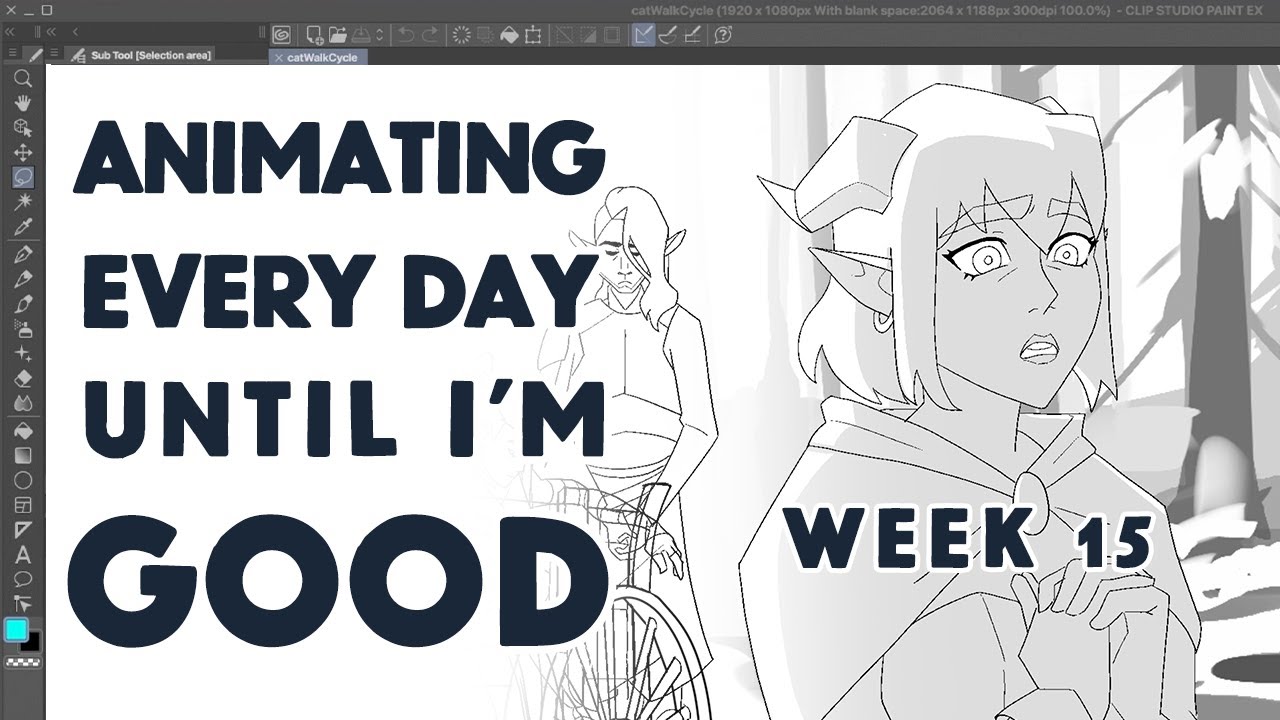Select the Hand move-canvas tool

pos(22,104)
